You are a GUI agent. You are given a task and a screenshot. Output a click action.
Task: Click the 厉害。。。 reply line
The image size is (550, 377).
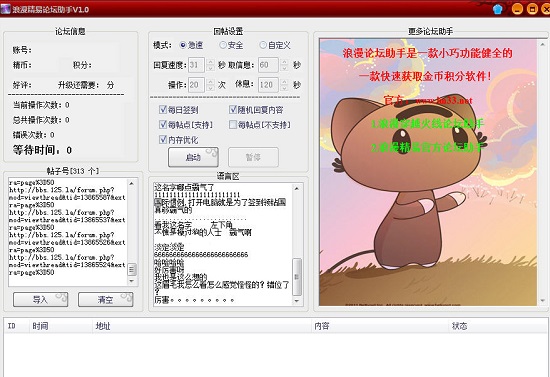click(x=194, y=300)
